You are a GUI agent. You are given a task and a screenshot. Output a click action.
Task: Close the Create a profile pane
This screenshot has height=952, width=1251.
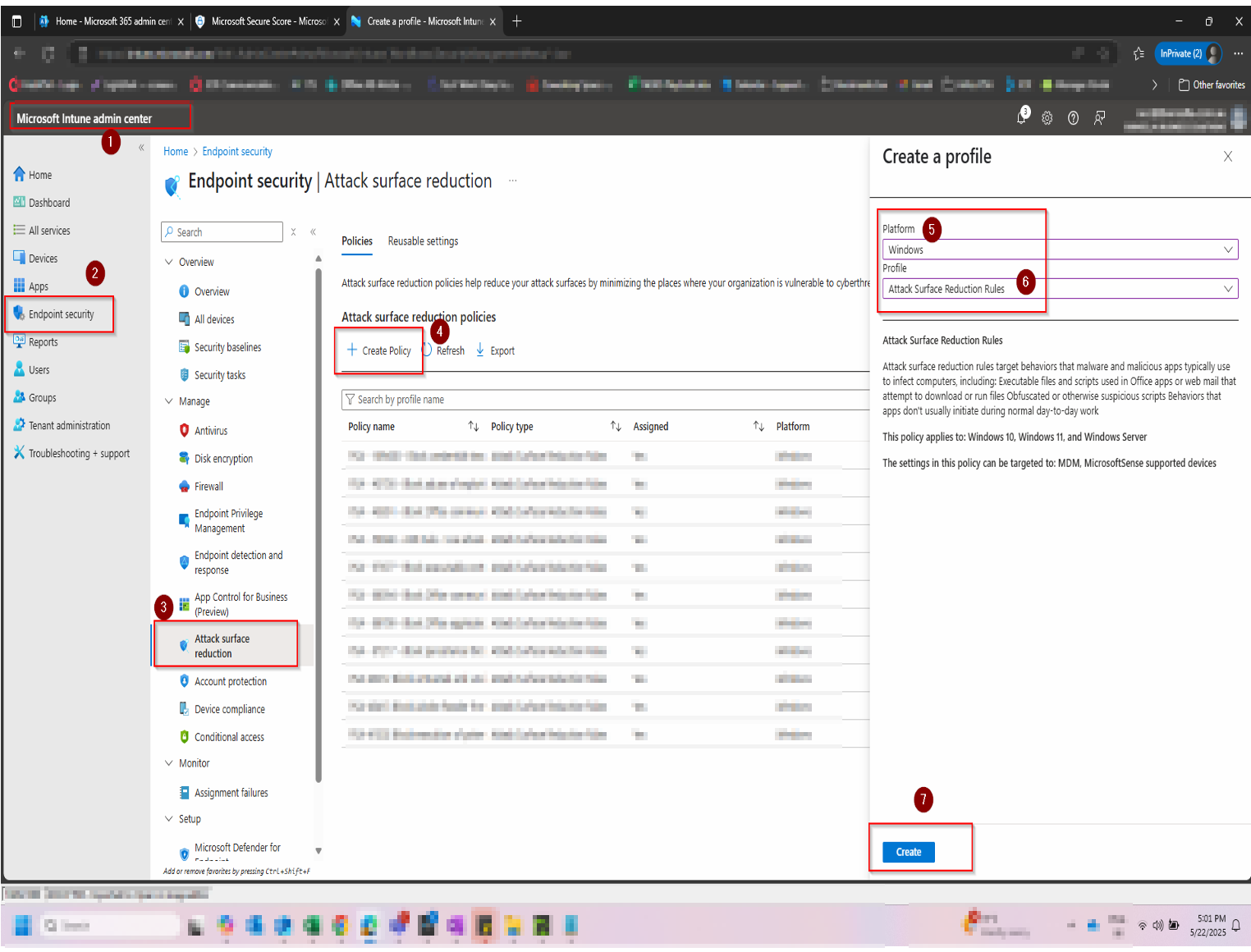1228,157
